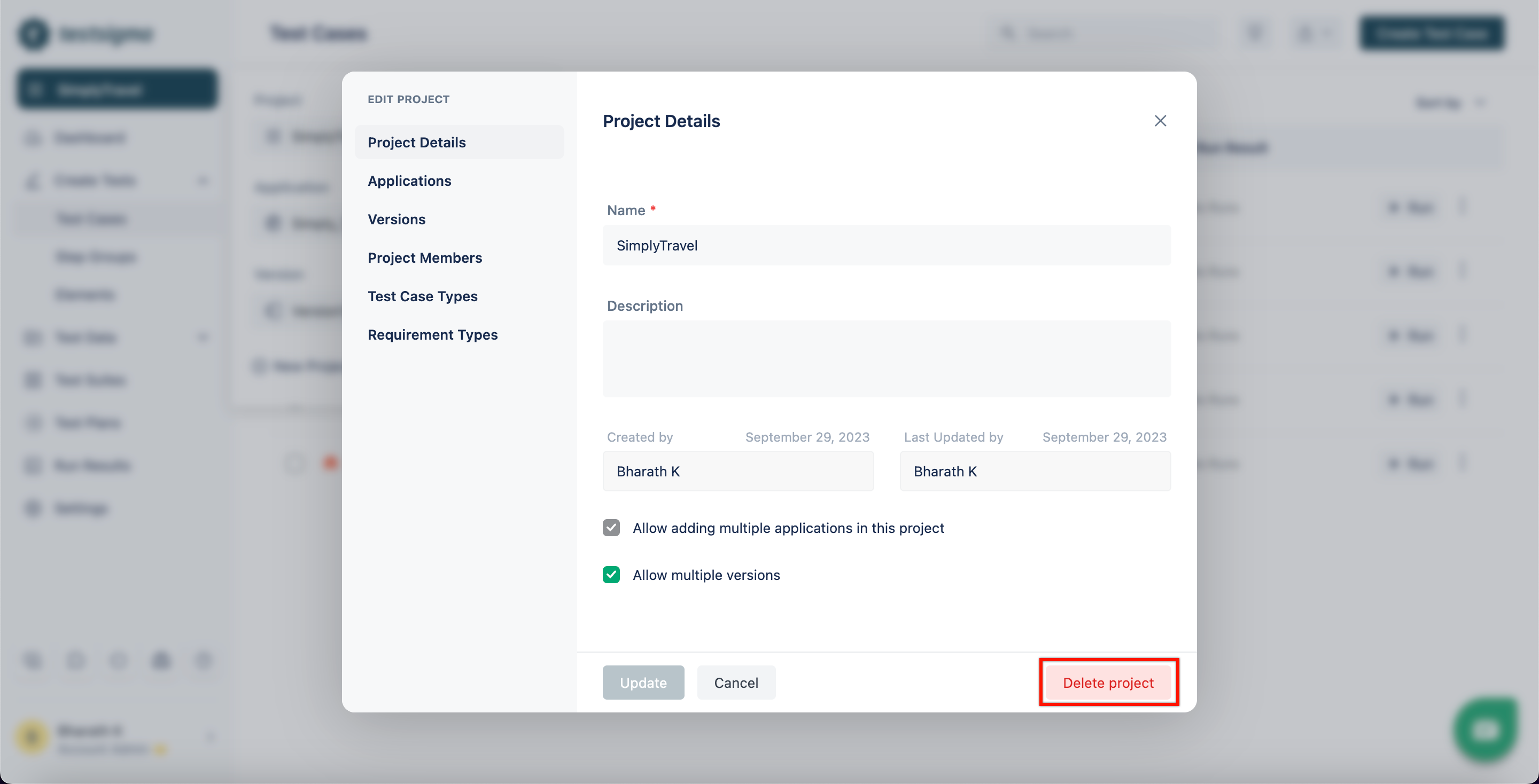The image size is (1539, 784).
Task: Select the Applications section in Edit Project
Action: tap(409, 180)
